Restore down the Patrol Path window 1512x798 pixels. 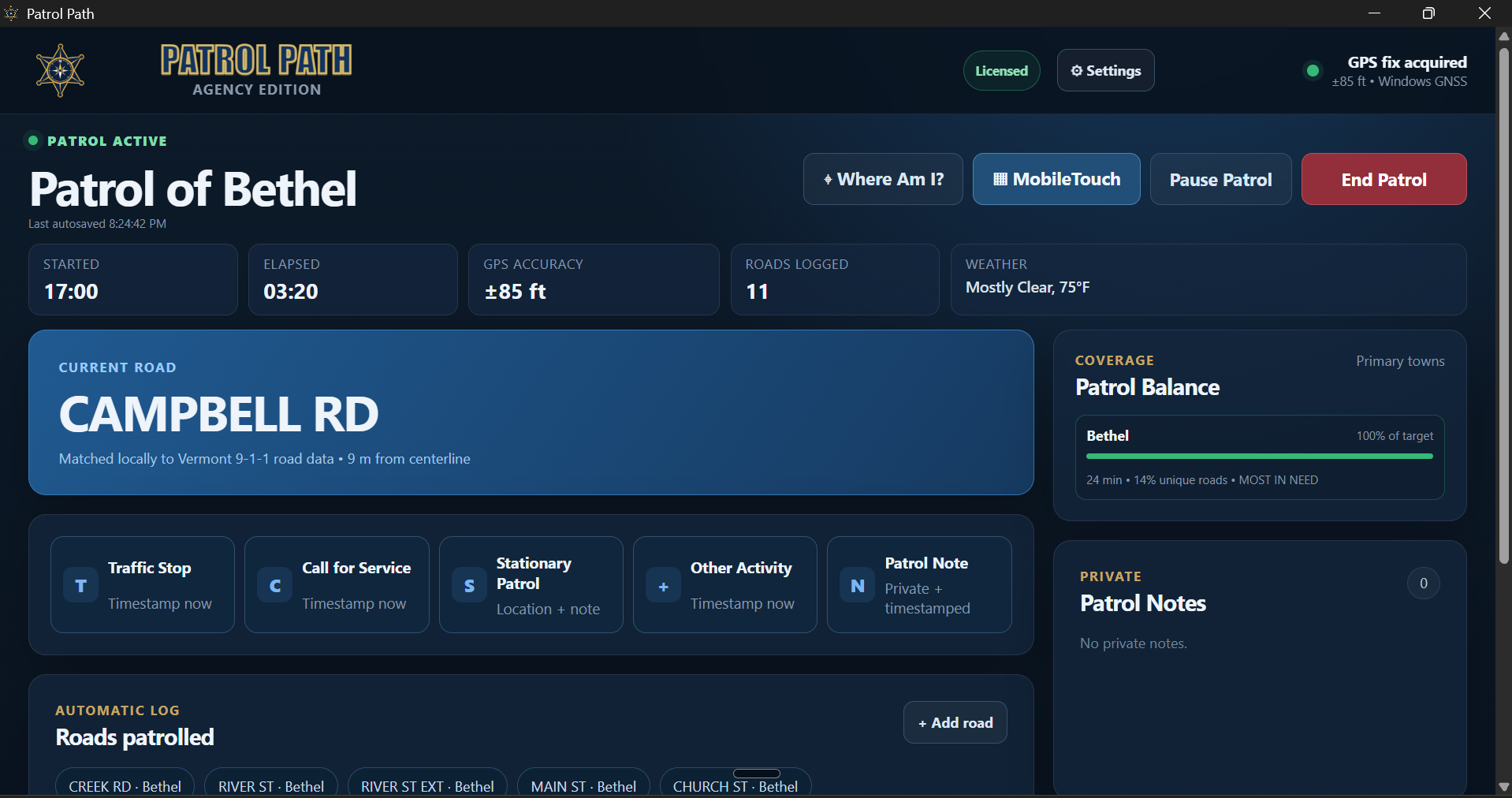1428,13
